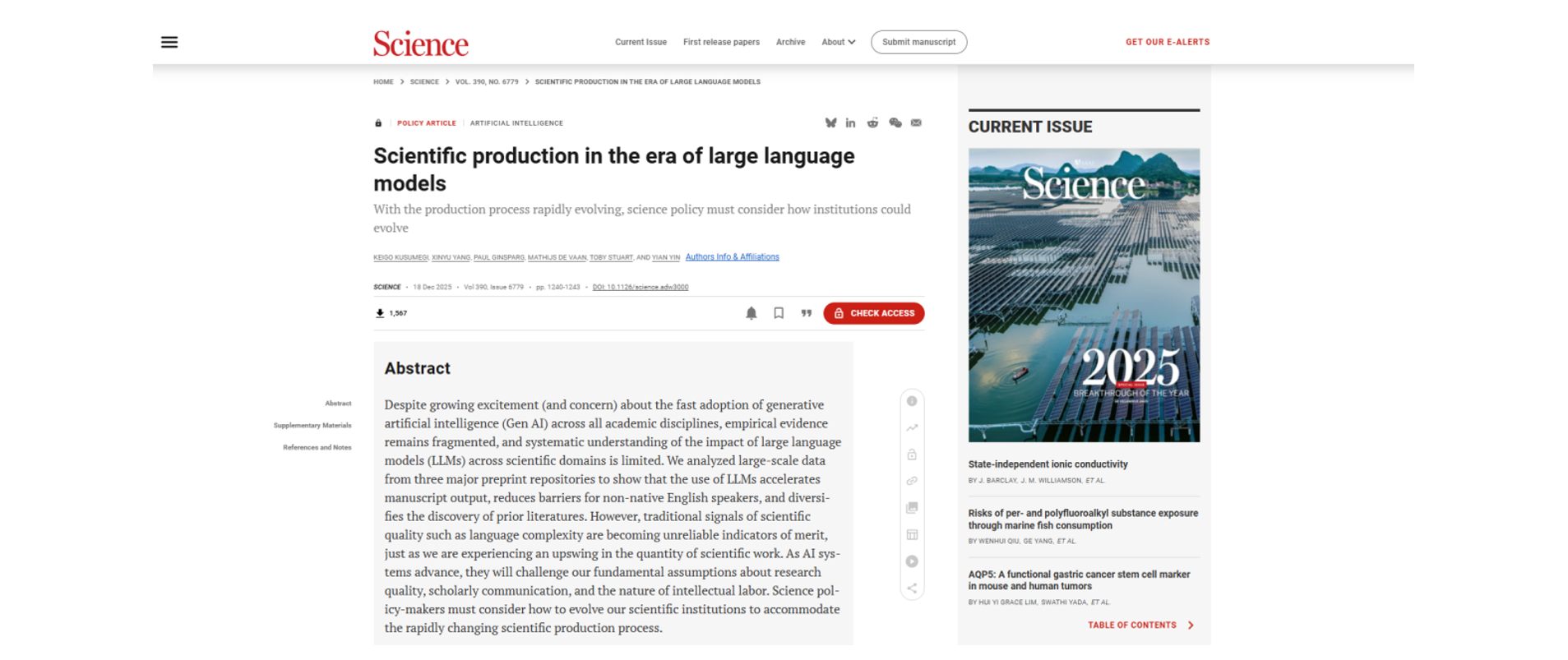Screen dimensions: 1568x660
Task: Open the current issue cover thumbnail
Action: click(1084, 295)
